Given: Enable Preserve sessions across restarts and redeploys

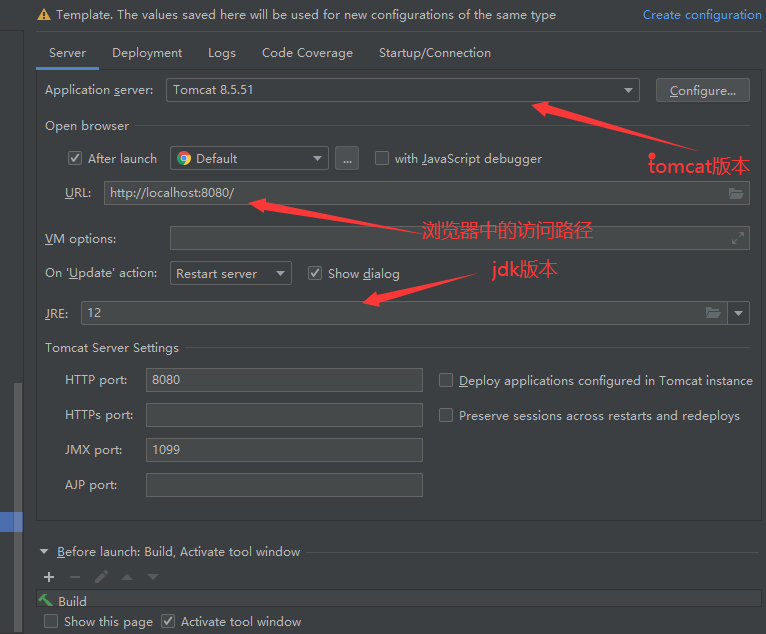Looking at the screenshot, I should (446, 415).
